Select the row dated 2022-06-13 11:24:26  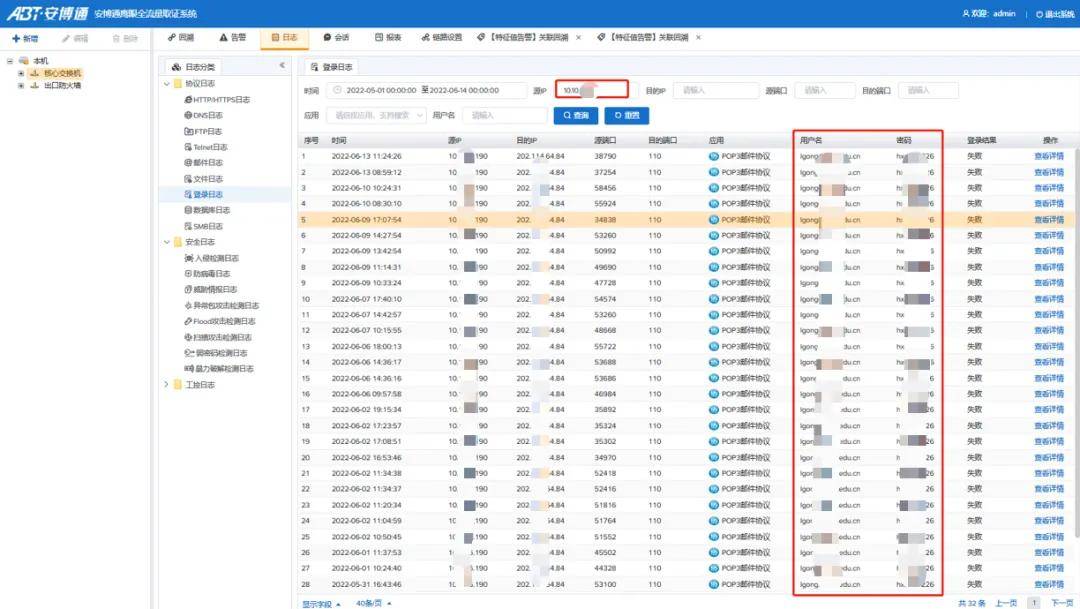(686, 156)
